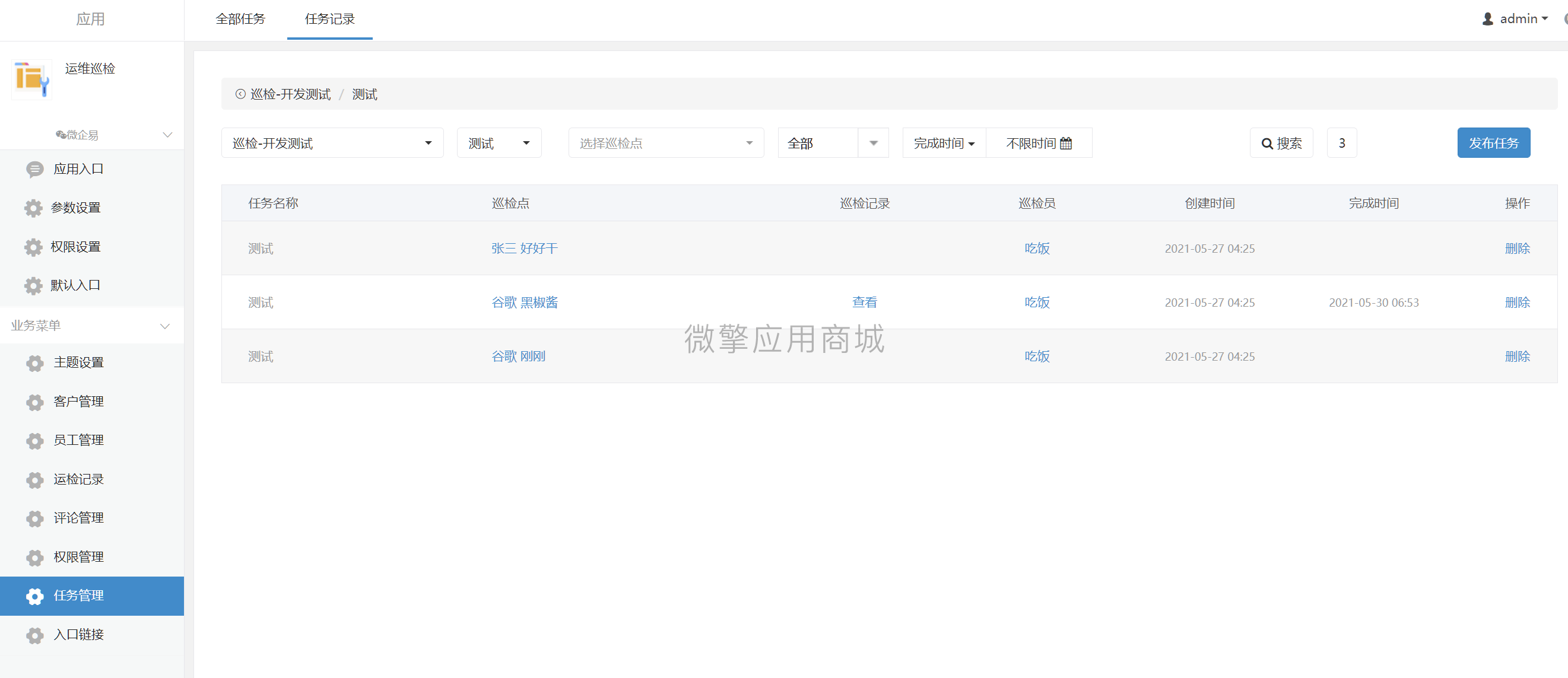Click the calendar icon next to 不限时间
1568x678 pixels.
(x=1066, y=144)
